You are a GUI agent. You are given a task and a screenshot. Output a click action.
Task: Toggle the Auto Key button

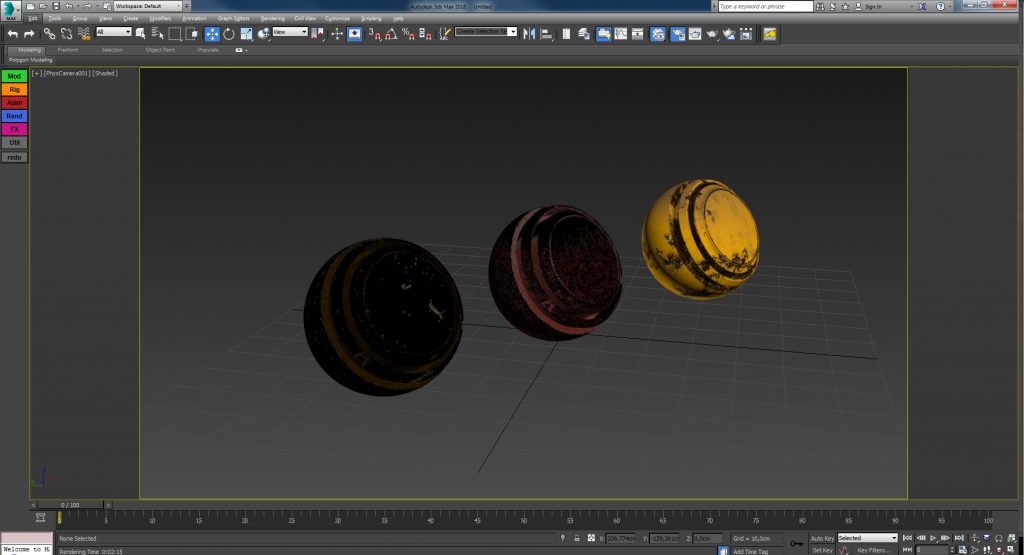(822, 539)
